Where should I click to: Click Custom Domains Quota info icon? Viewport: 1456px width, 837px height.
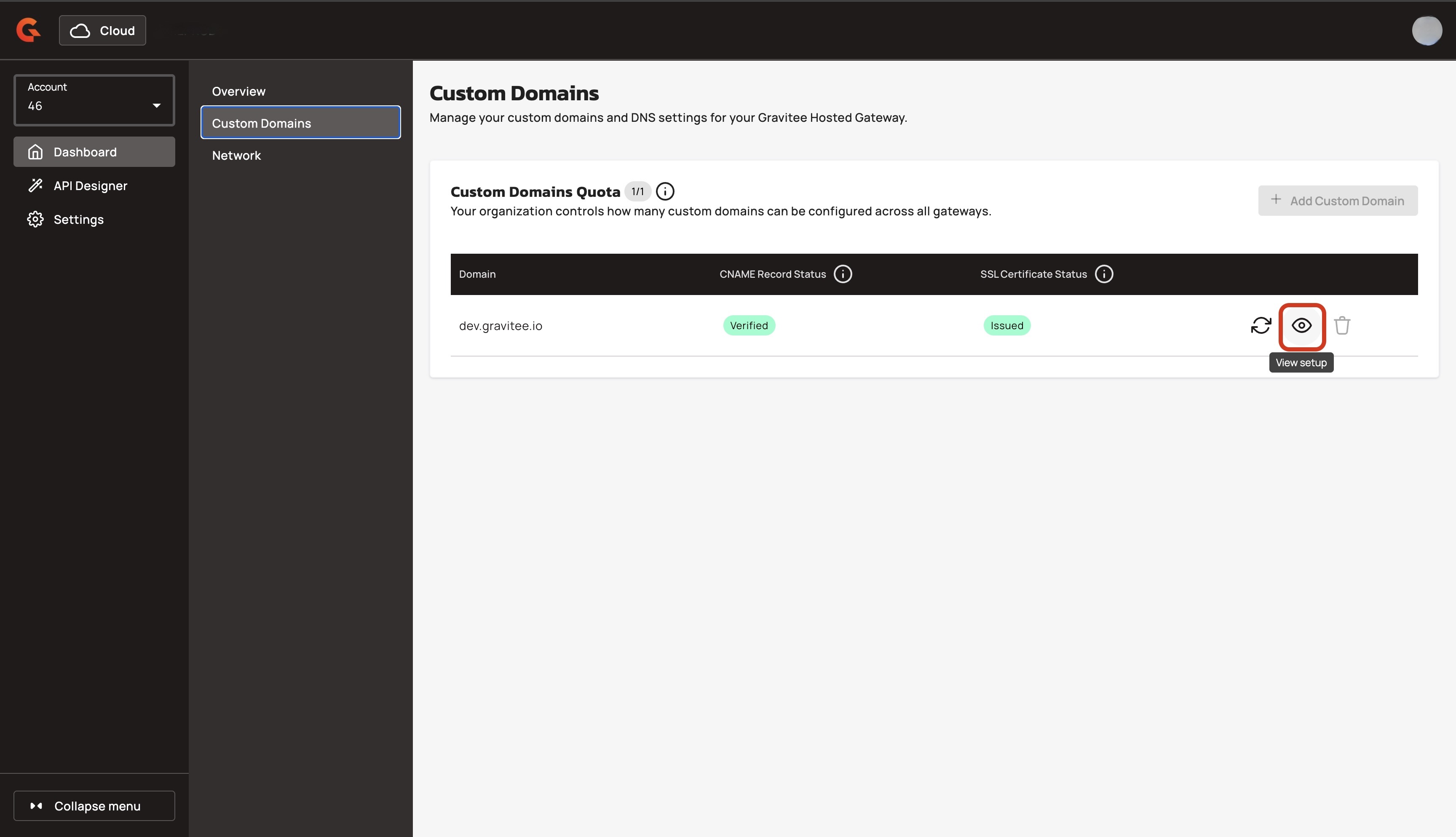tap(665, 191)
